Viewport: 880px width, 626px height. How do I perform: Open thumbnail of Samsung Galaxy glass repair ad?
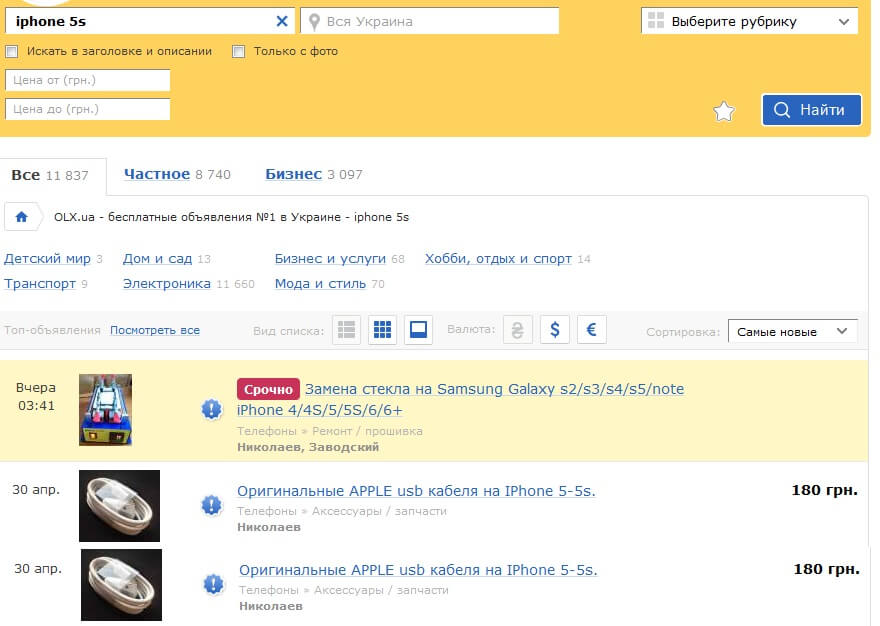coord(106,410)
